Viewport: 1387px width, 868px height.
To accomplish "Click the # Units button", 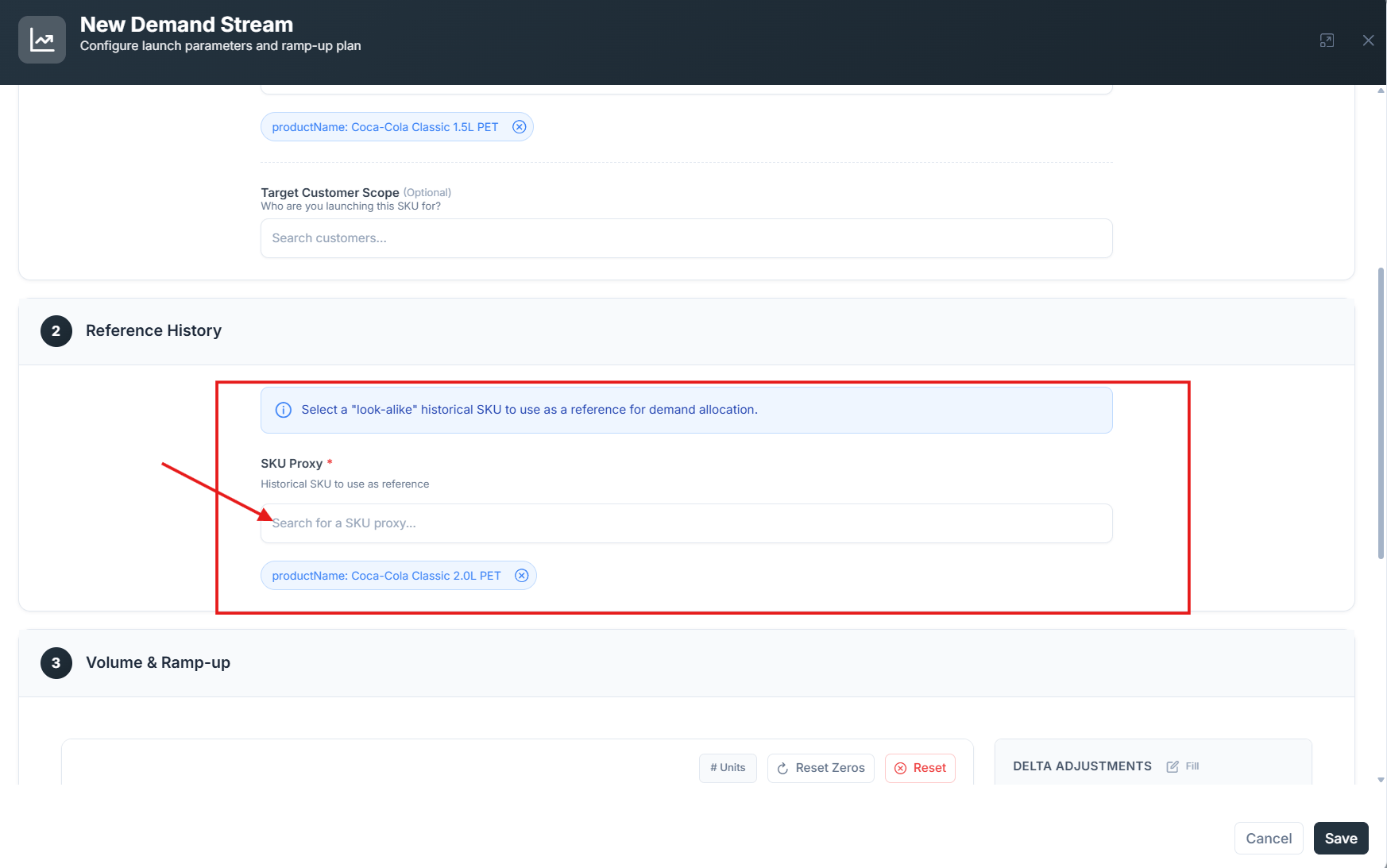I will 728,768.
